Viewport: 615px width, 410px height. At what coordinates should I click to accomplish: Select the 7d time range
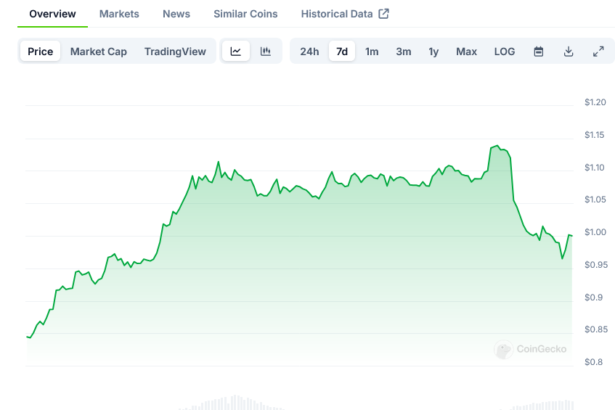pyautogui.click(x=342, y=51)
